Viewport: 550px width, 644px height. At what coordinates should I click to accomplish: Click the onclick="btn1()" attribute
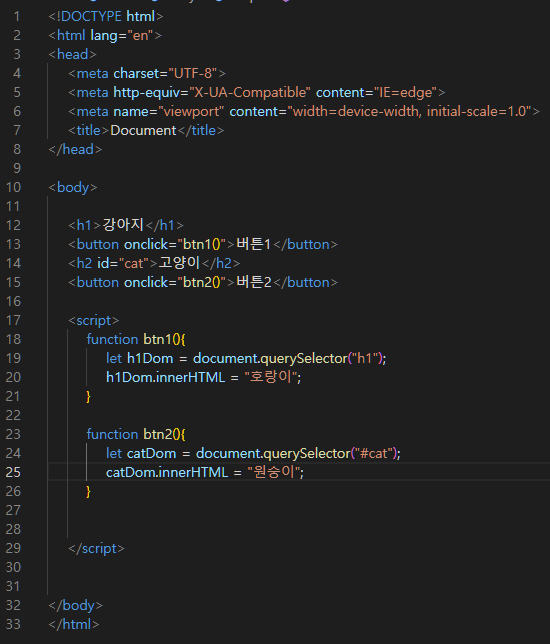pos(175,244)
